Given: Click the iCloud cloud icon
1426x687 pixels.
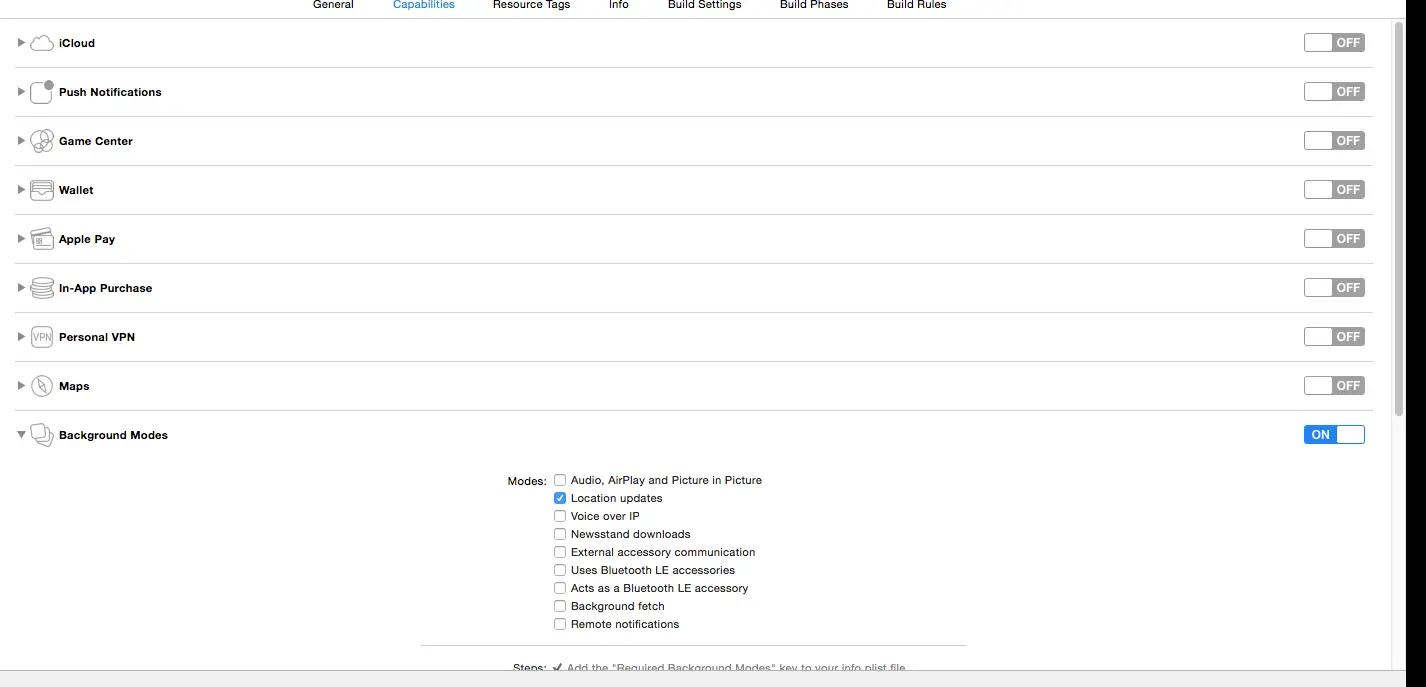Looking at the screenshot, I should pos(42,43).
